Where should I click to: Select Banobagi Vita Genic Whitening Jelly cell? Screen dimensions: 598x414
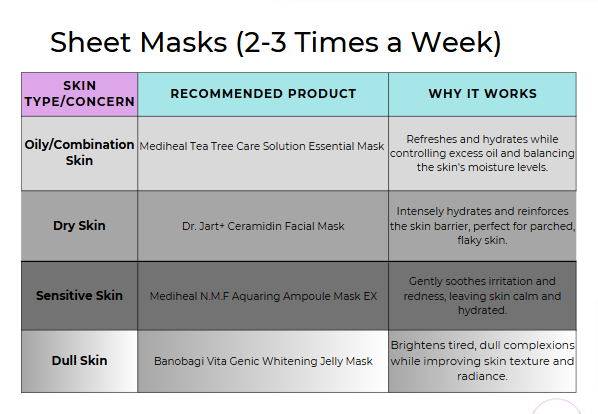(263, 361)
